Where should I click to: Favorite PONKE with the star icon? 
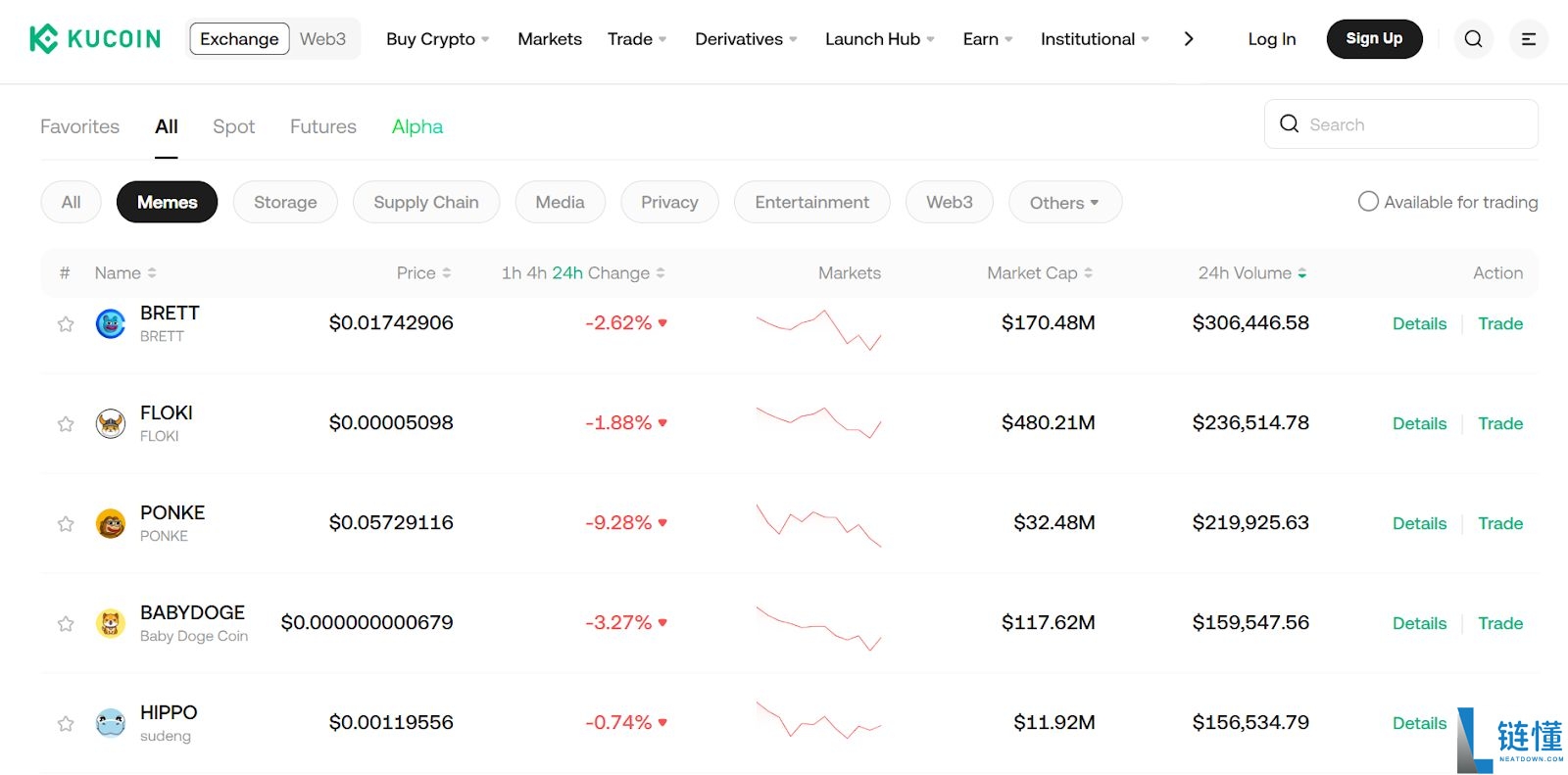(66, 524)
